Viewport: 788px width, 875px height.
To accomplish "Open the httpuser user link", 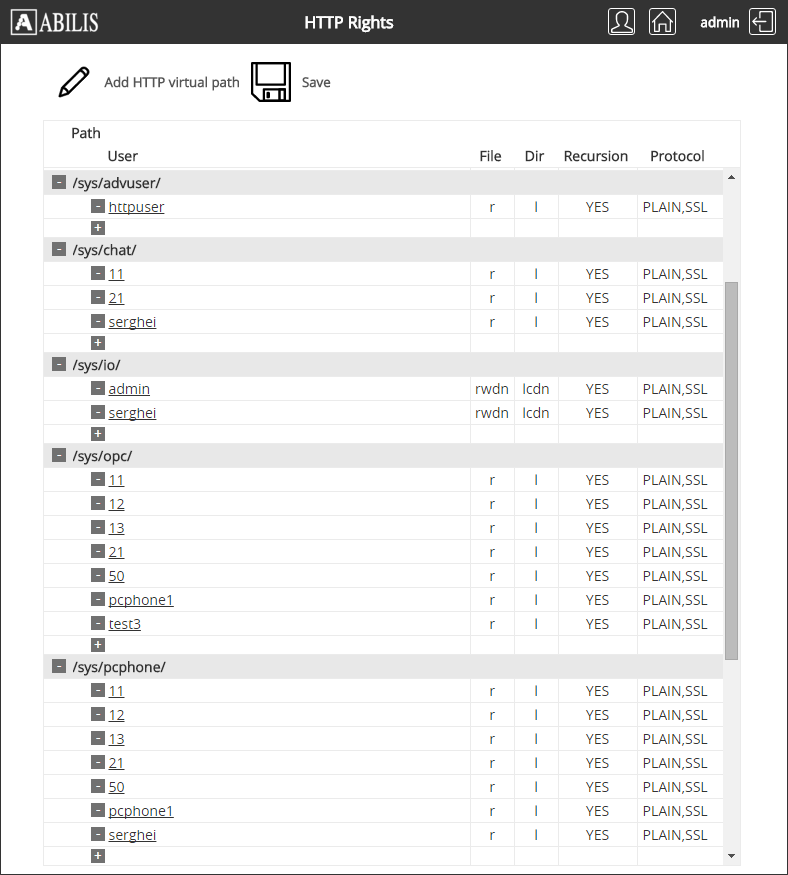I will (136, 207).
